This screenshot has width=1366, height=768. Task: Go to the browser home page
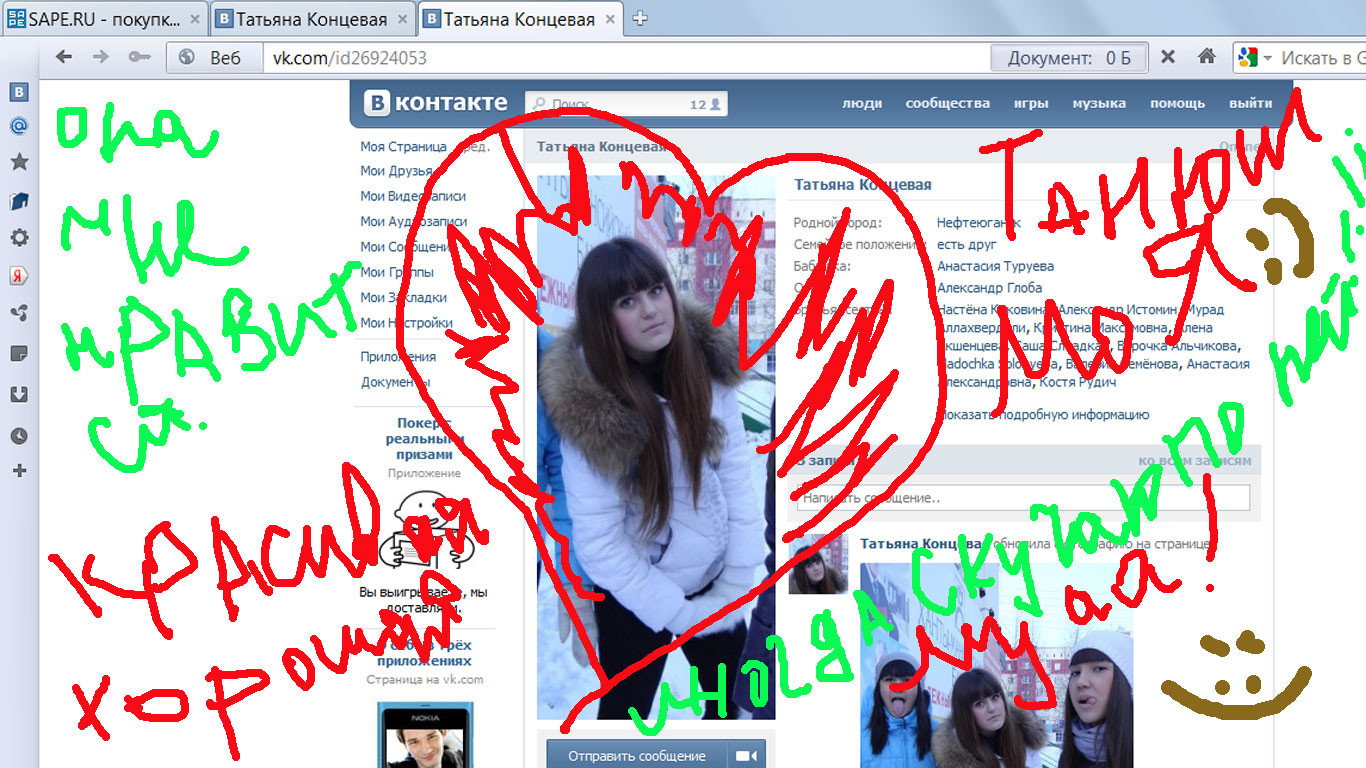tap(1207, 57)
